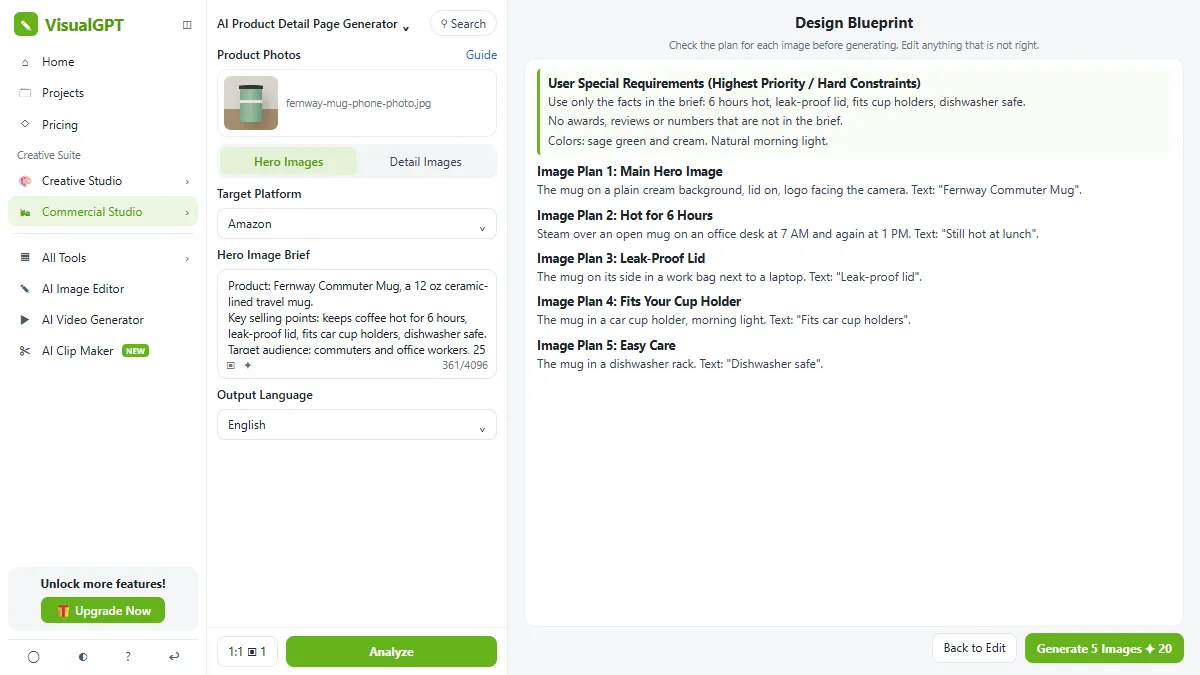Open the AI Product Detail Page Generator dropdown
1200x675 pixels.
click(x=314, y=24)
